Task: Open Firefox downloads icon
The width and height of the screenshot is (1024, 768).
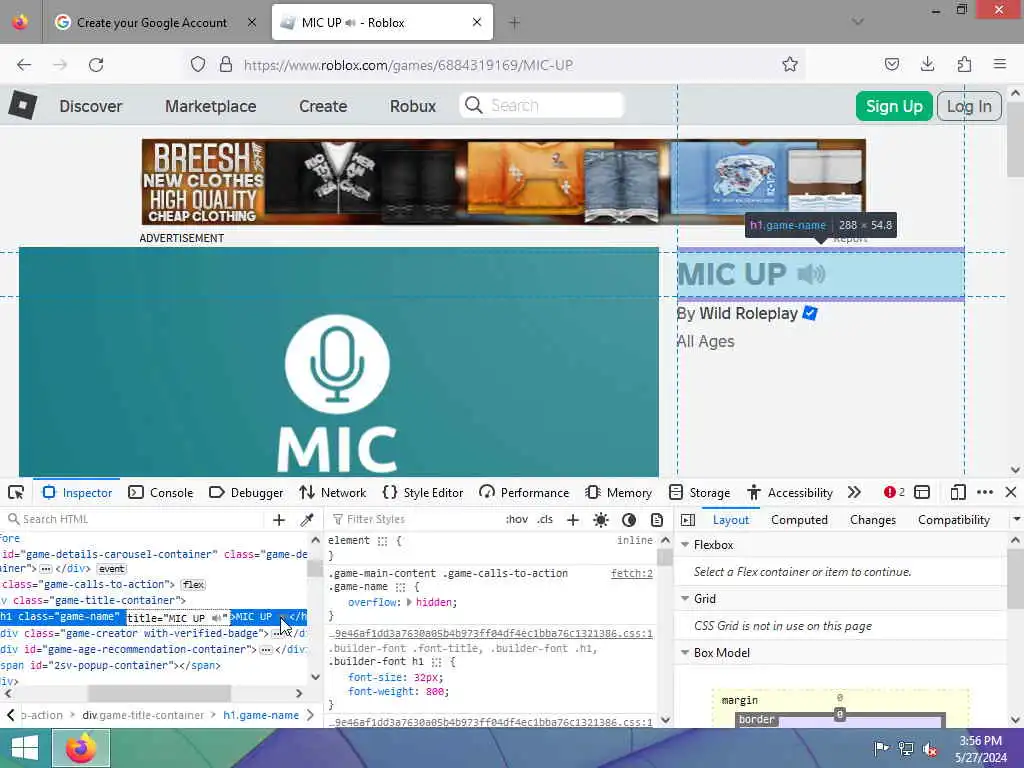Action: point(927,64)
